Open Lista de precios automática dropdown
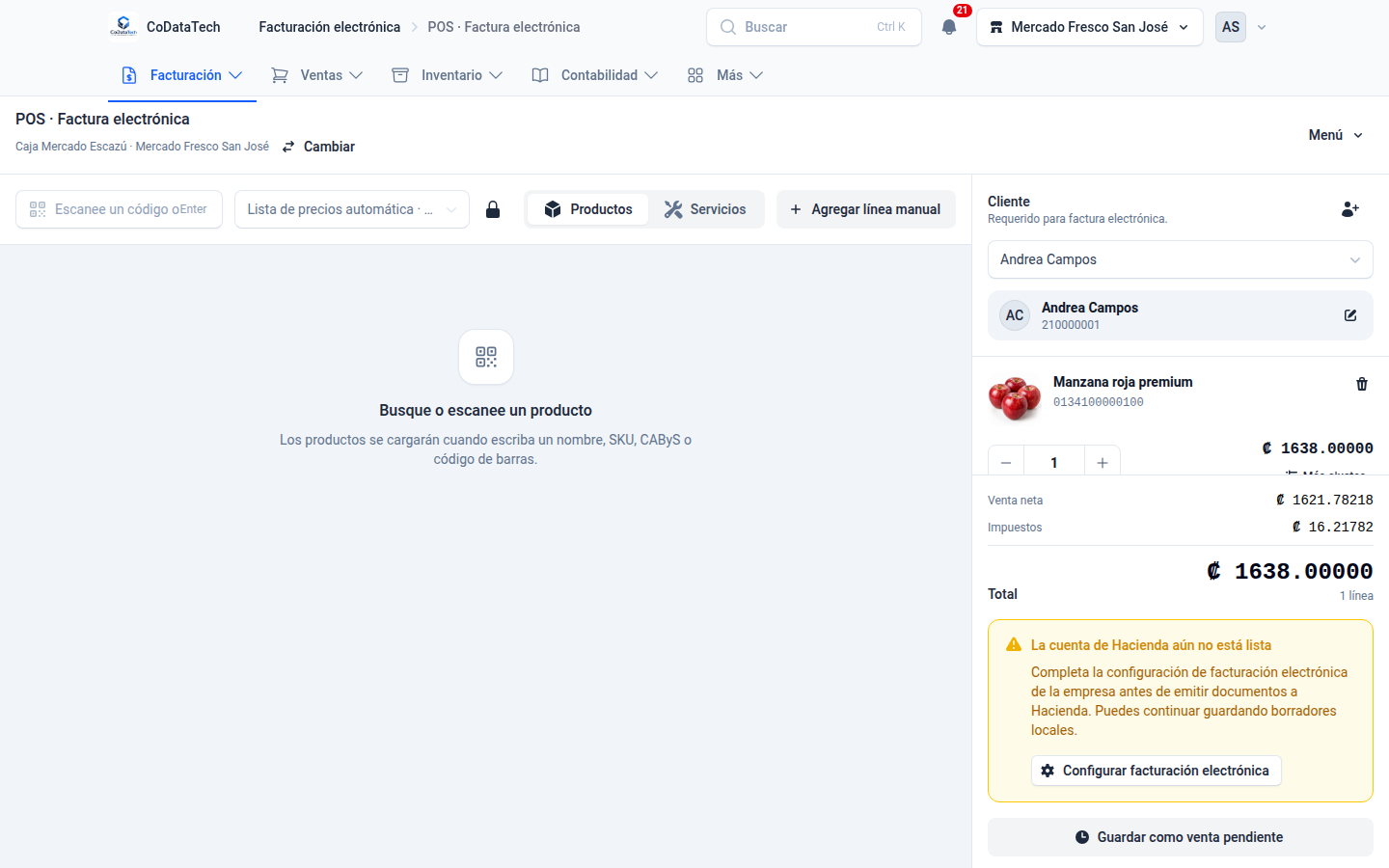The height and width of the screenshot is (868, 1389). (x=352, y=209)
